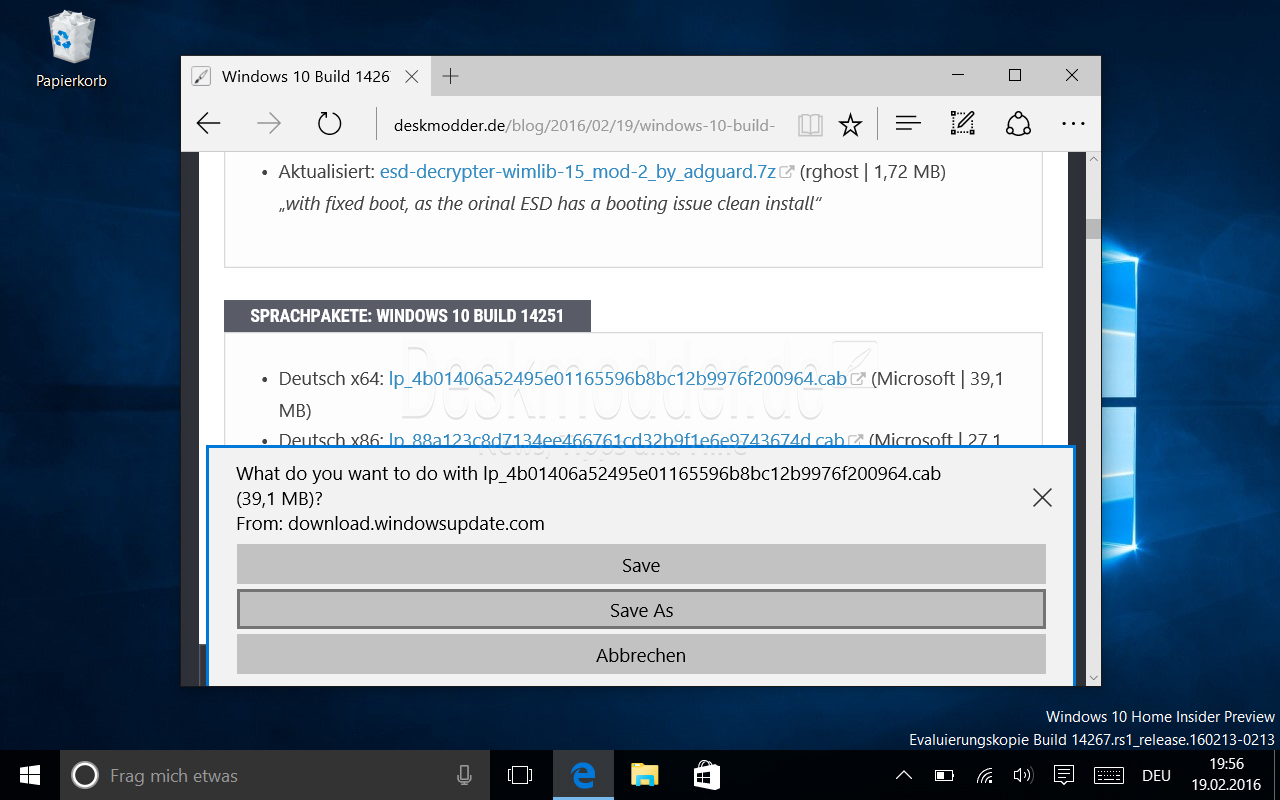Show hidden tray icons chevron
Image resolution: width=1280 pixels, height=800 pixels.
(903, 775)
